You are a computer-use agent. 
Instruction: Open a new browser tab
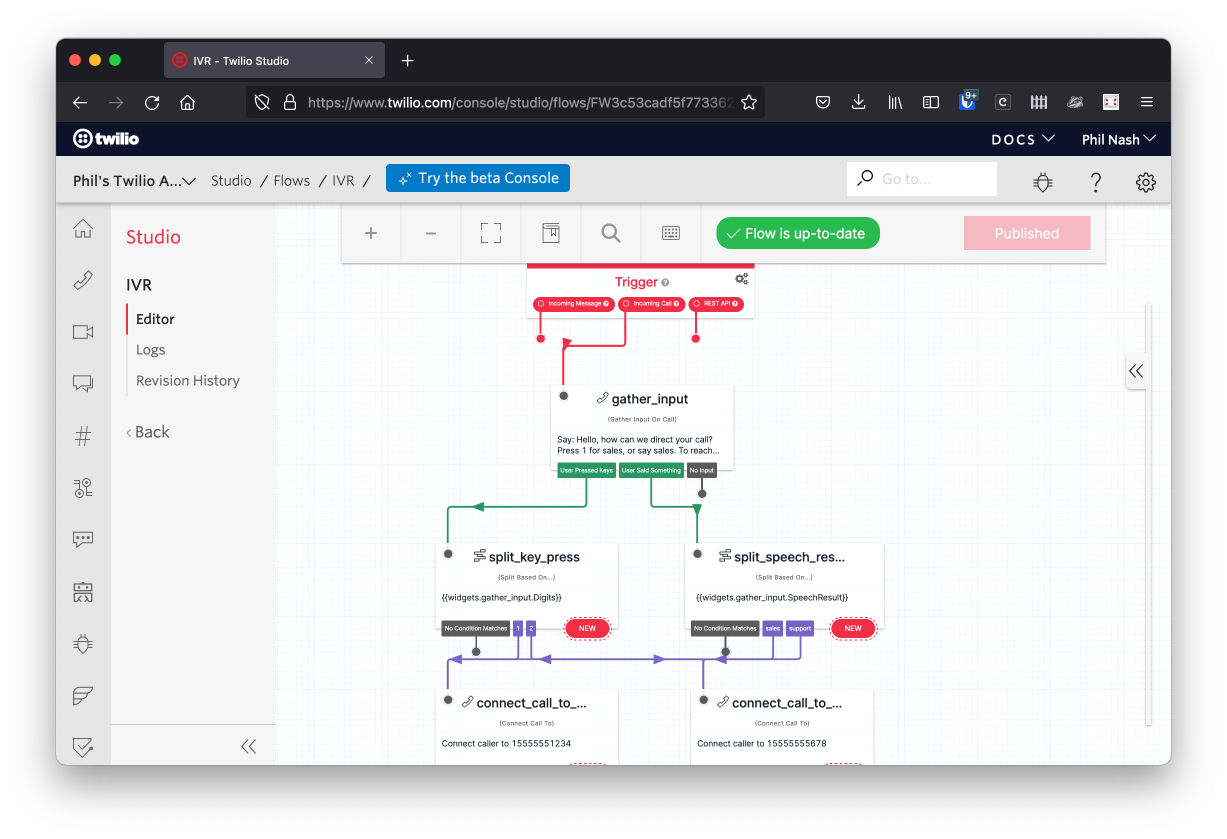pyautogui.click(x=407, y=61)
